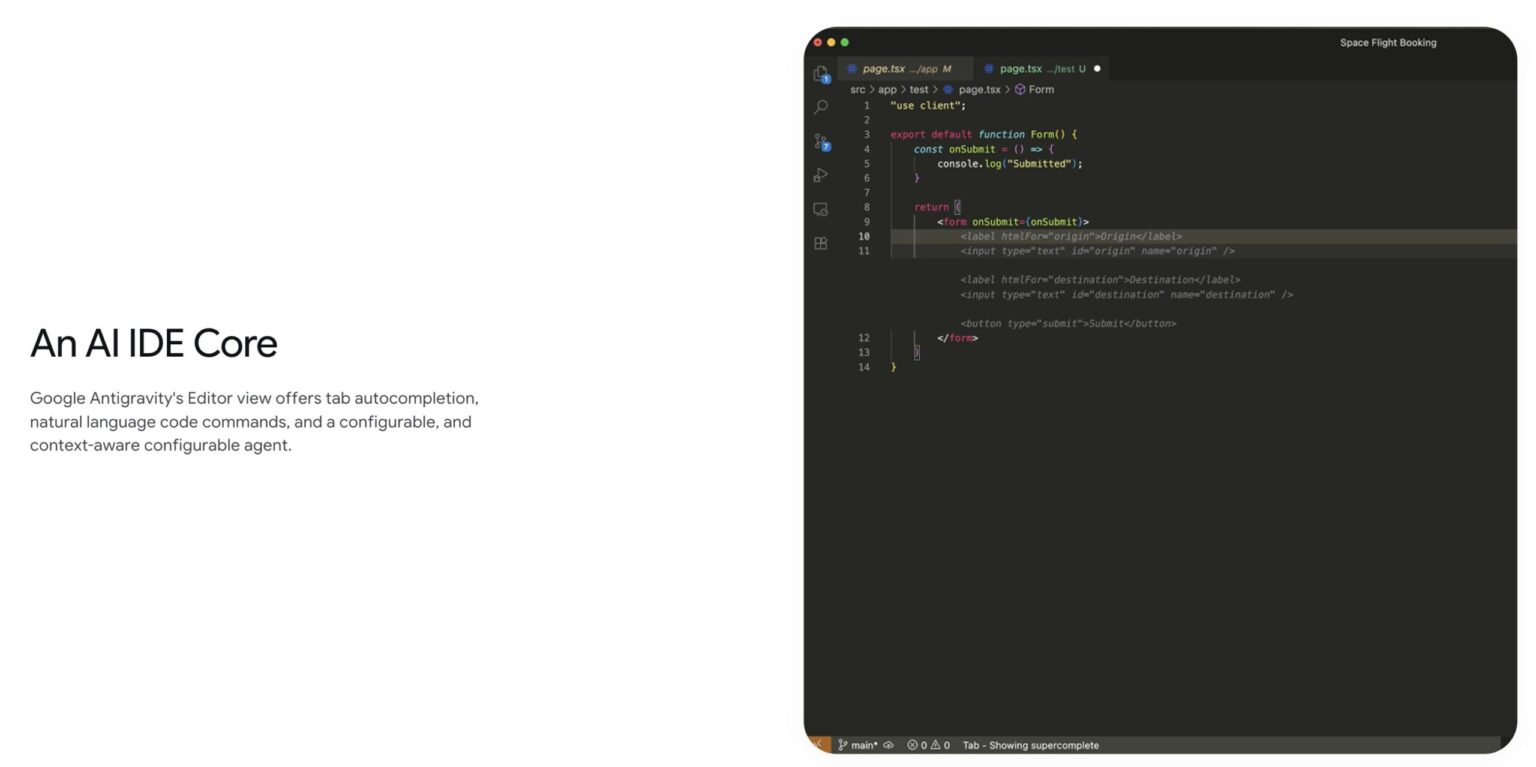Click the unsaved dot on test page.tsx tab
Screen dimensions: 1536x767
coord(1097,69)
